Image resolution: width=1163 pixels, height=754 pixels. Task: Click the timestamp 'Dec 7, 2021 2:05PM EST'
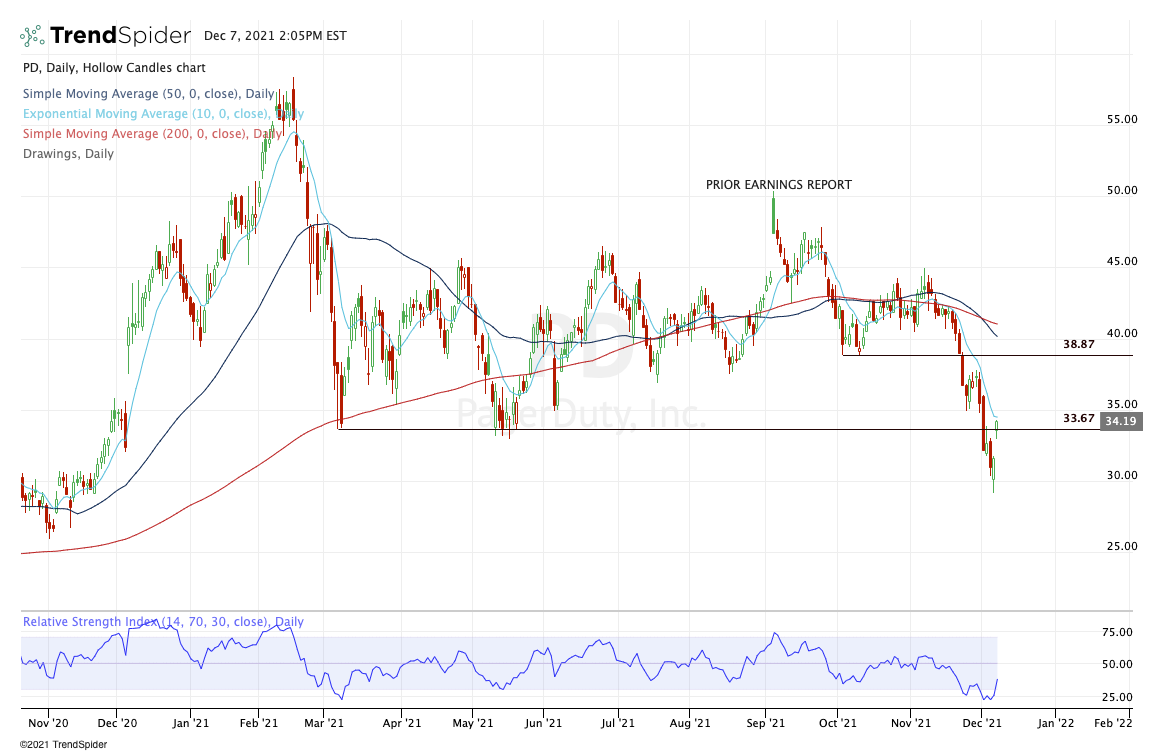click(275, 36)
